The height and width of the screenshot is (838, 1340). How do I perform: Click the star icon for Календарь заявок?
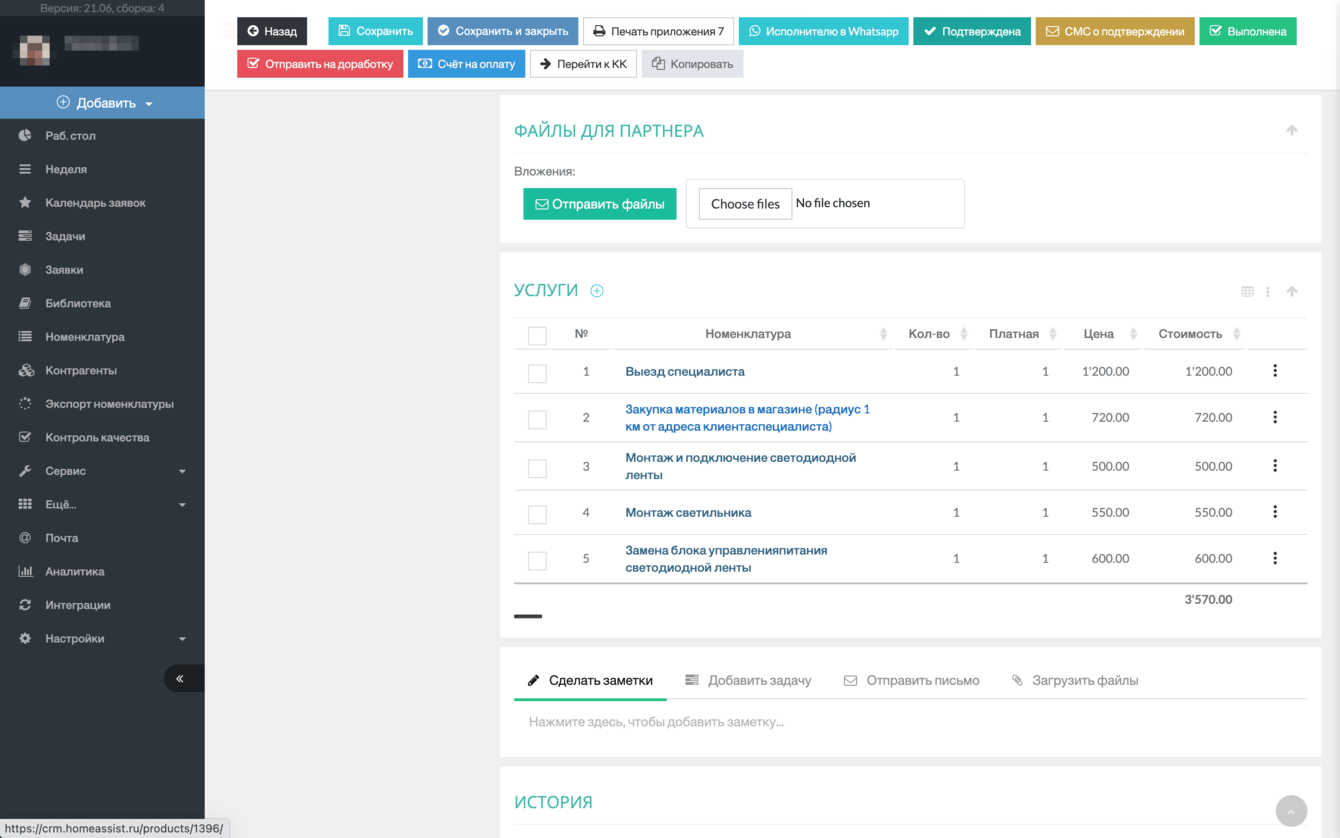click(x=25, y=203)
